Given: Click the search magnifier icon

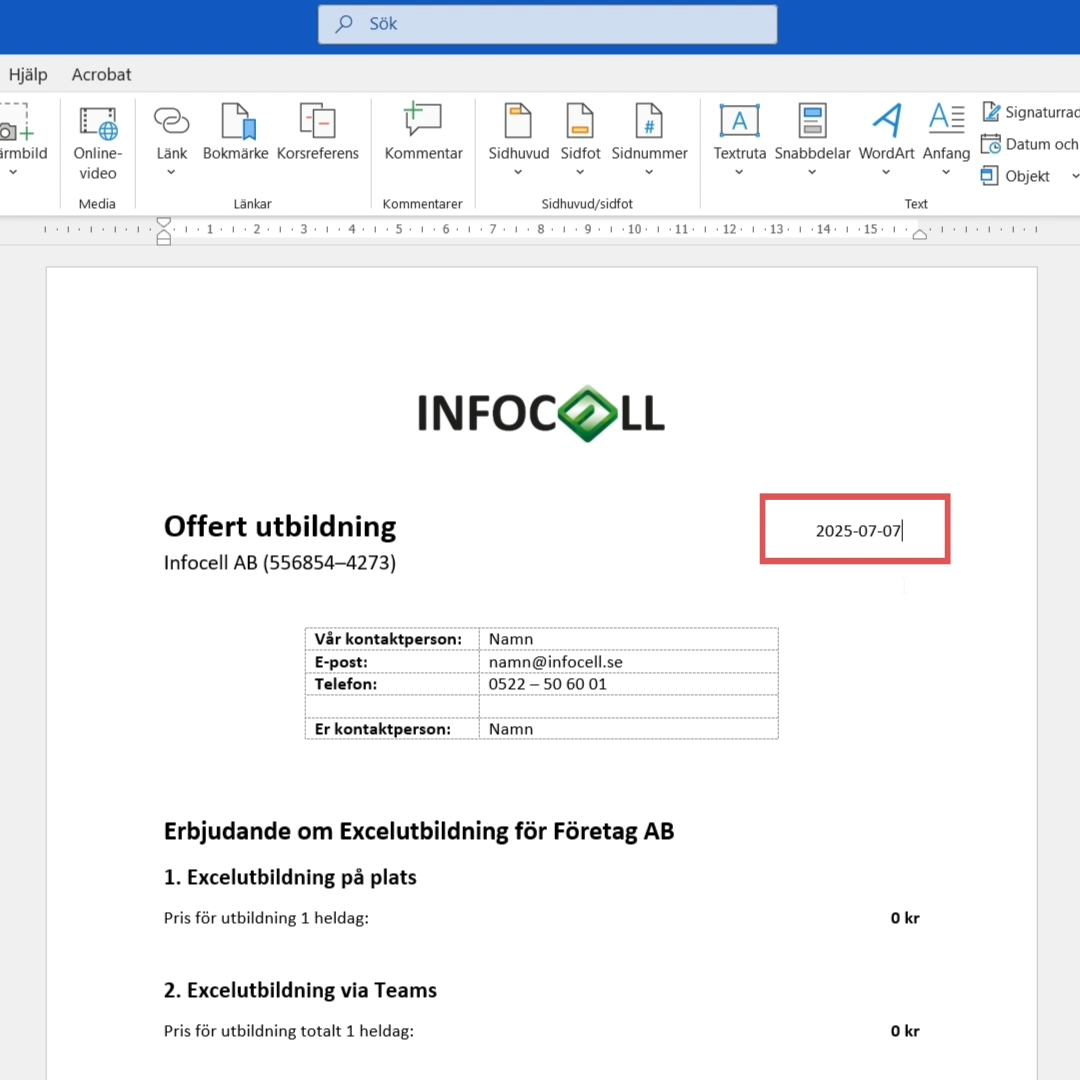Looking at the screenshot, I should 344,24.
